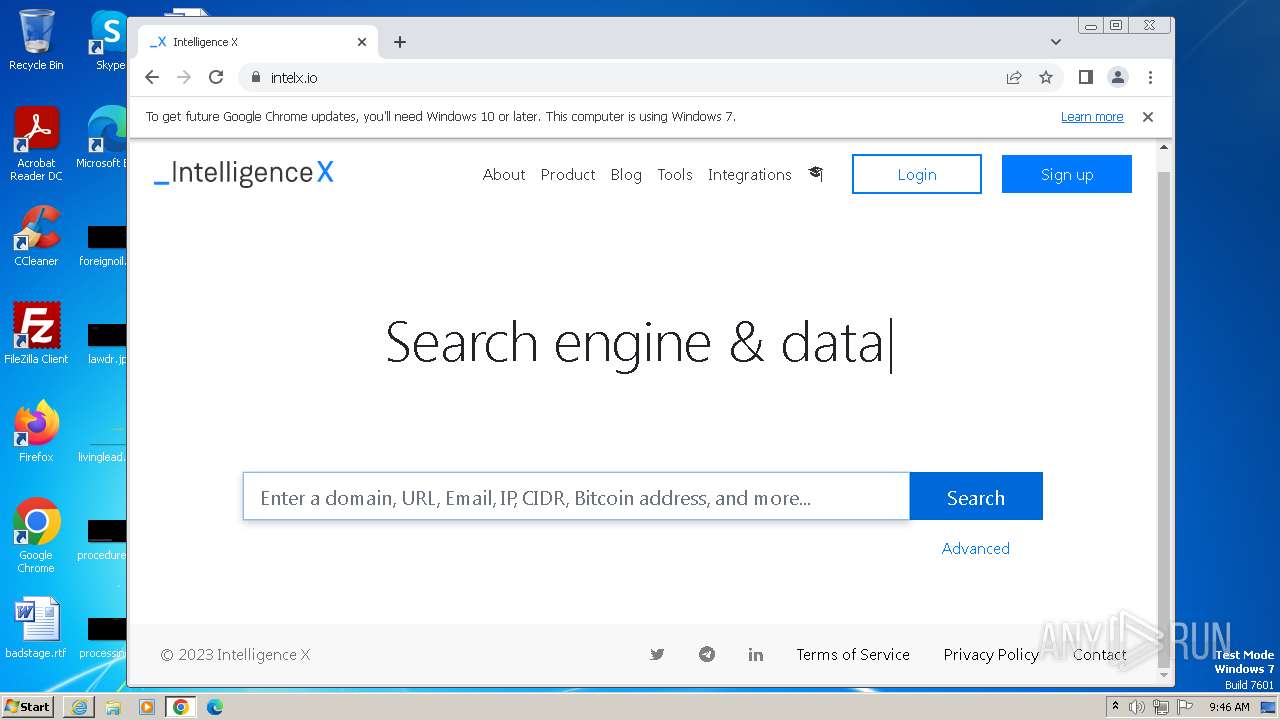Close the Intelligence X tab
1280x720 pixels.
click(362, 42)
